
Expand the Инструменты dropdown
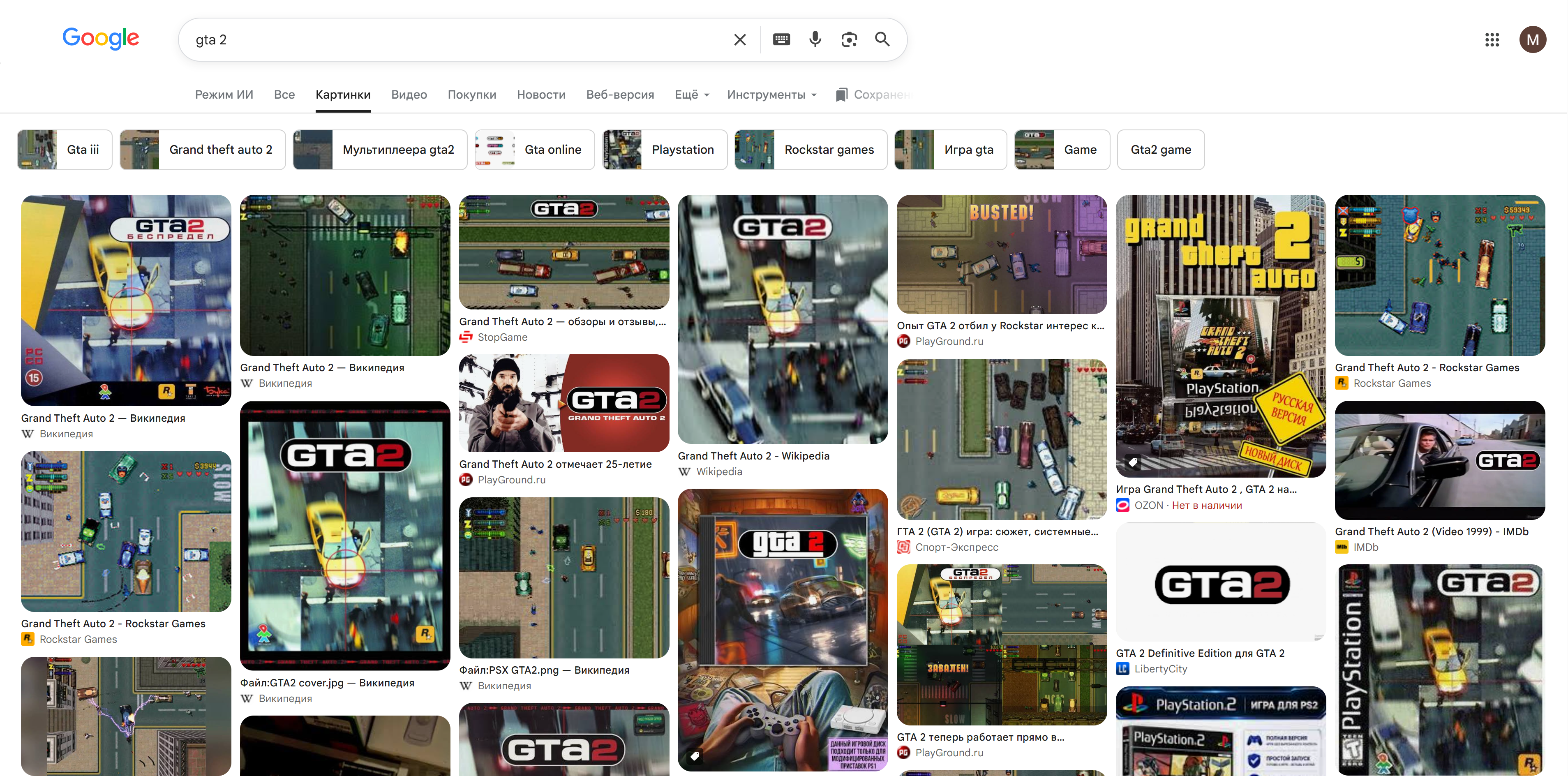pos(772,95)
